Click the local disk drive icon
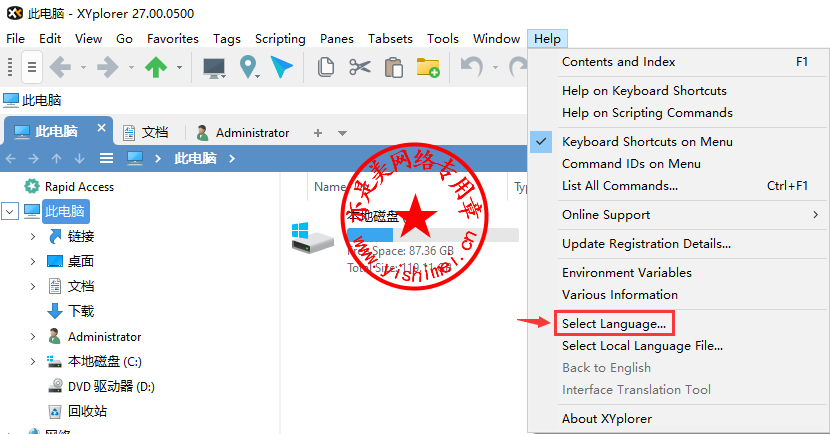The height and width of the screenshot is (434, 830). coord(312,238)
